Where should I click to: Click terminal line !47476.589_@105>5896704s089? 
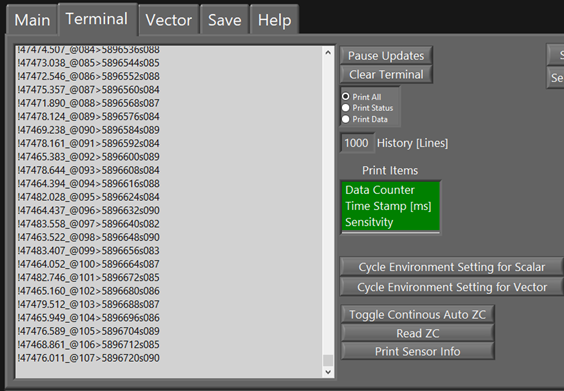(x=88, y=331)
